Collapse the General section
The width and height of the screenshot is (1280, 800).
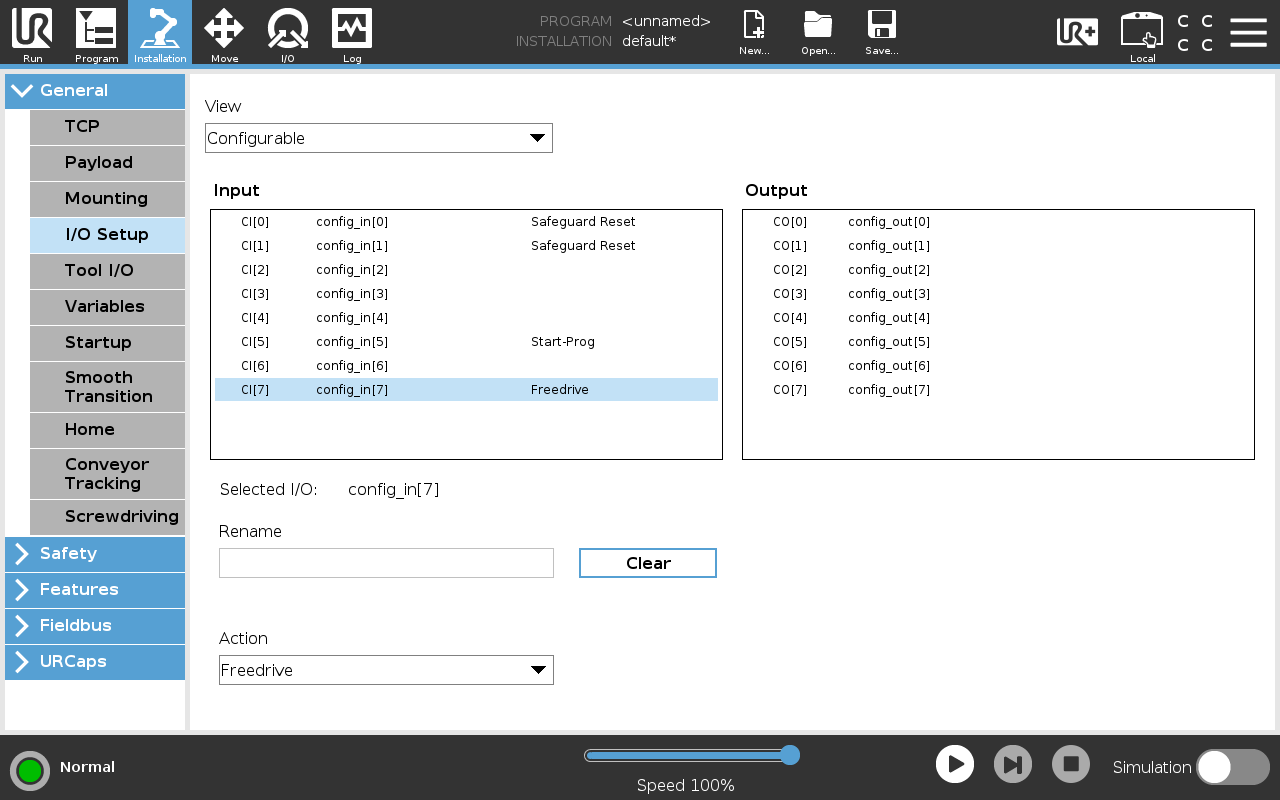pos(95,91)
